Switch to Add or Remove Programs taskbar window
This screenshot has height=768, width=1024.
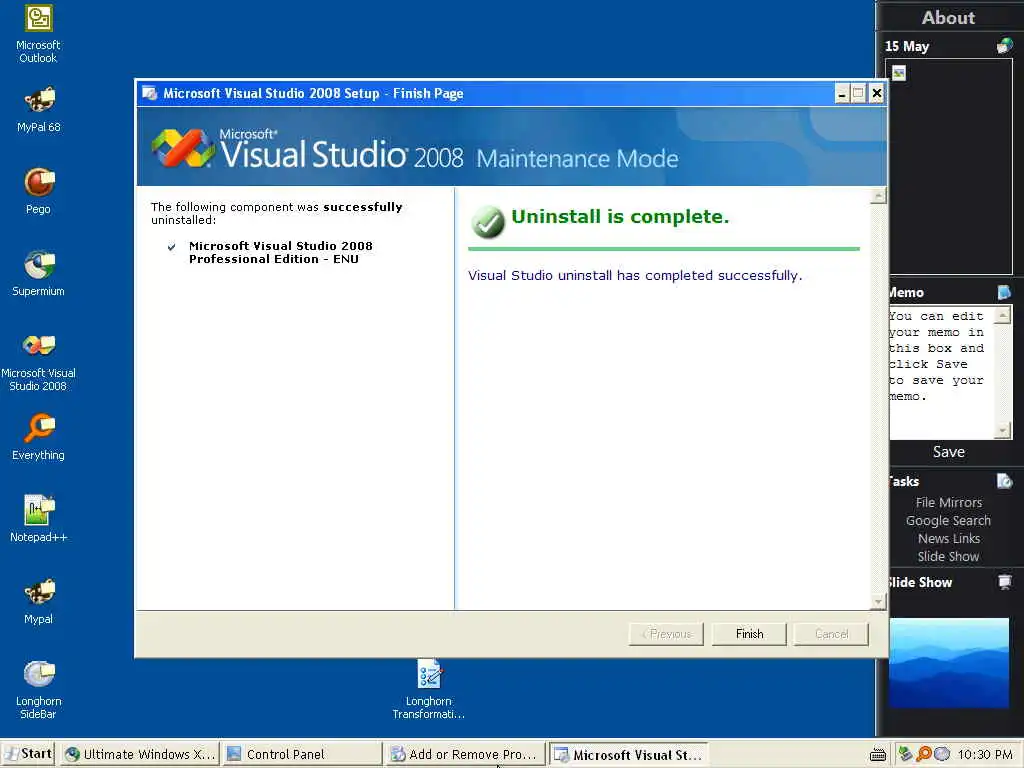pyautogui.click(x=464, y=754)
